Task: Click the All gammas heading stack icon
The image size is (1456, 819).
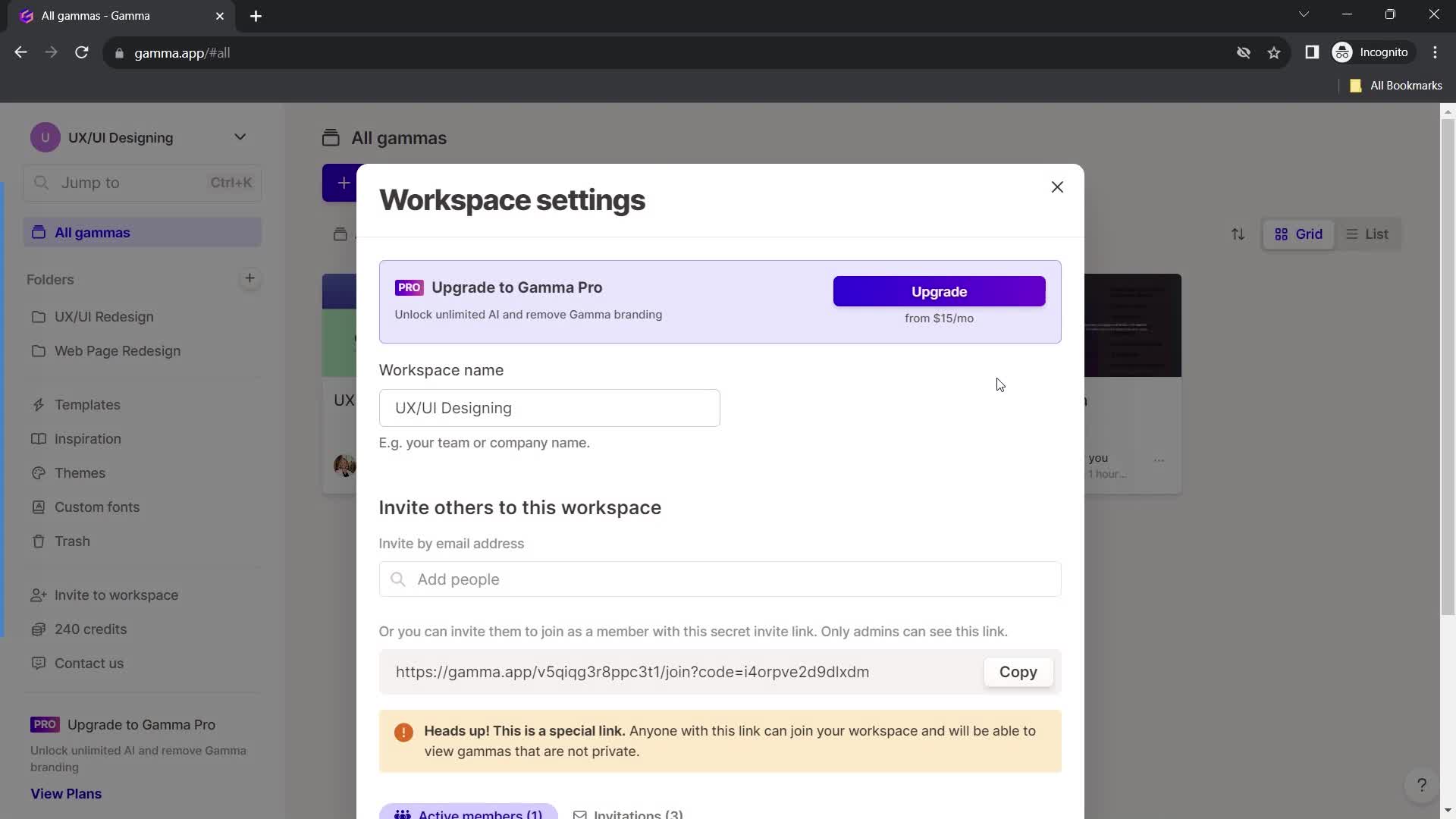Action: pyautogui.click(x=331, y=138)
